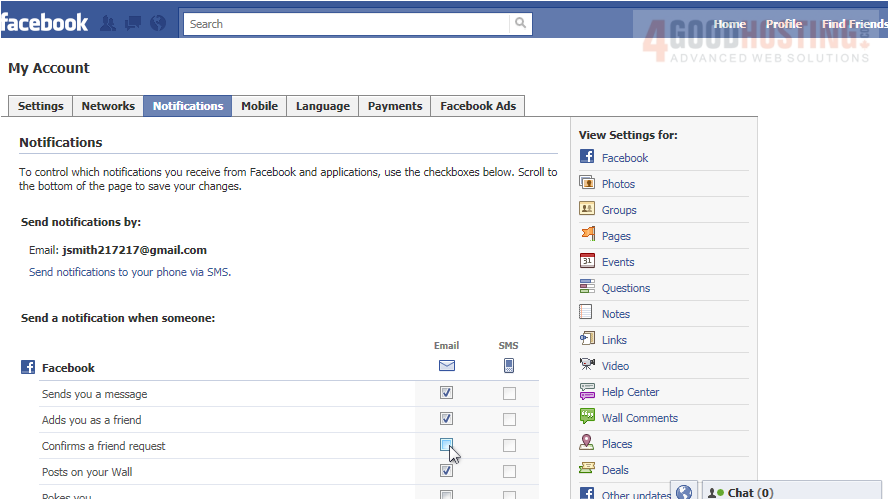Click Send notifications to your phone via SMS
The image size is (889, 500).
(129, 272)
